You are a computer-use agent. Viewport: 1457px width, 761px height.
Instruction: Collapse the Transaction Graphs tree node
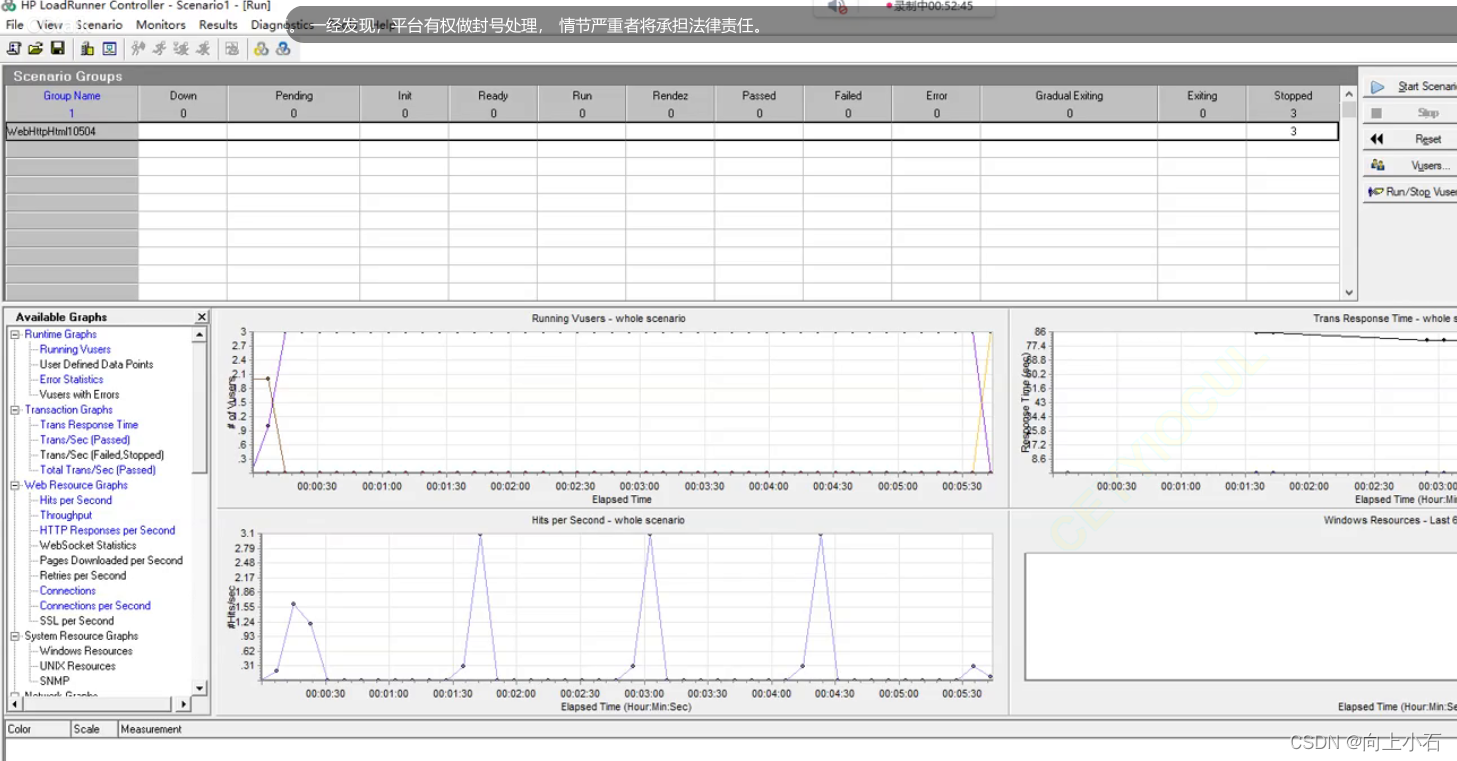[15, 410]
